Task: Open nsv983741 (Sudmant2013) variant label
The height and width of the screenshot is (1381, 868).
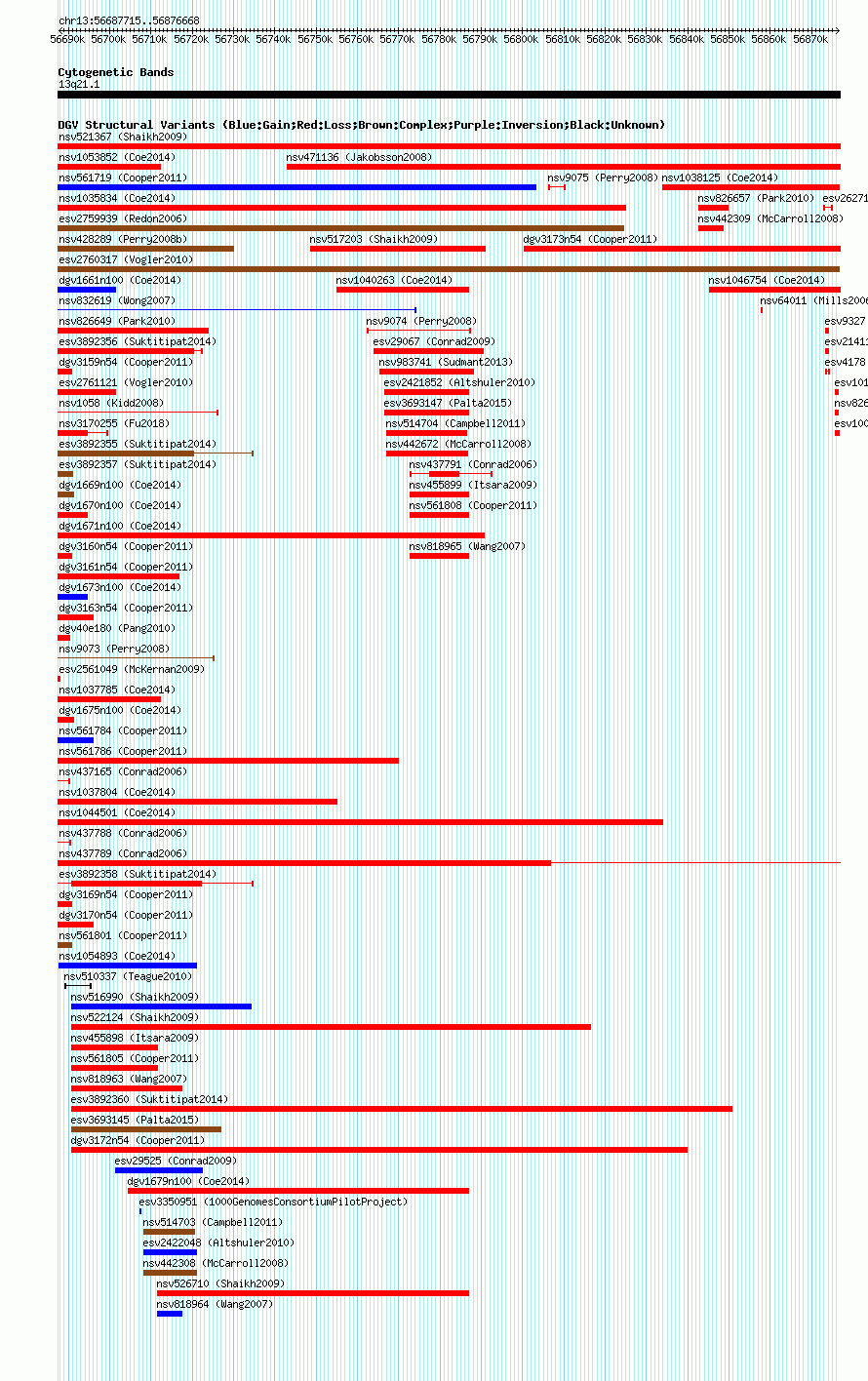Action: 446,362
